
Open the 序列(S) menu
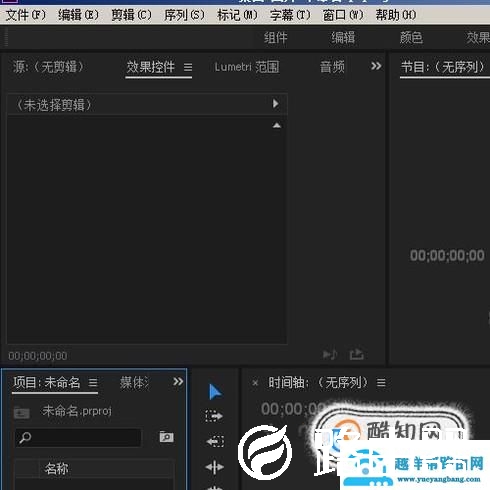(184, 15)
